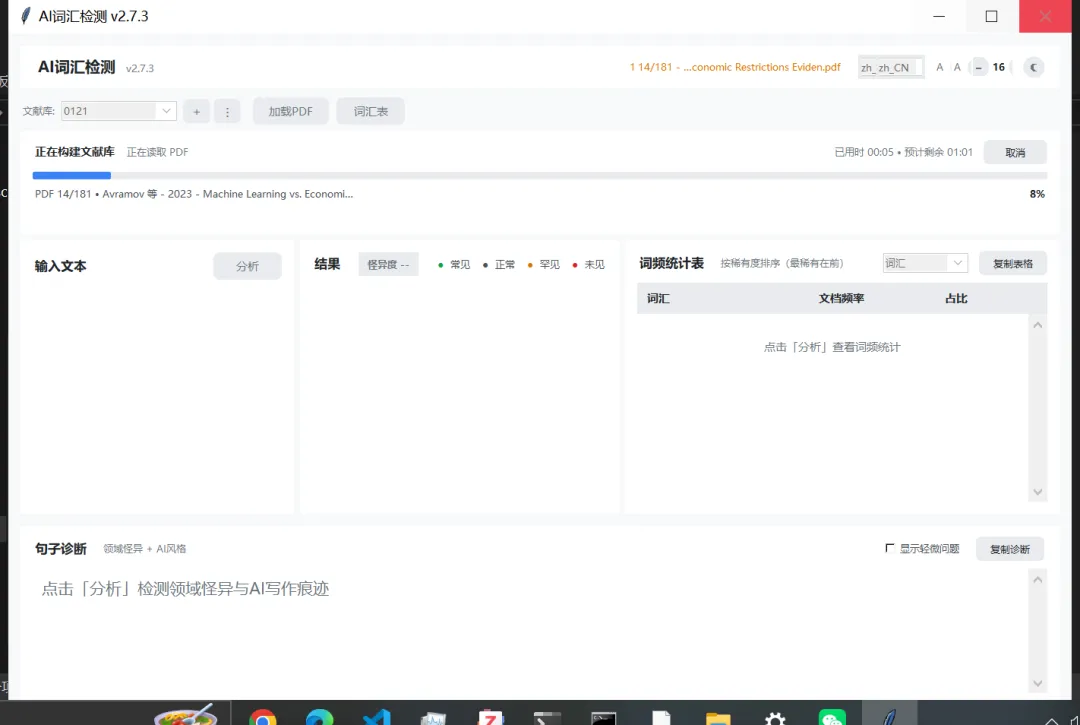Cancel library building with 取消
The image size is (1080, 725).
click(x=1015, y=152)
